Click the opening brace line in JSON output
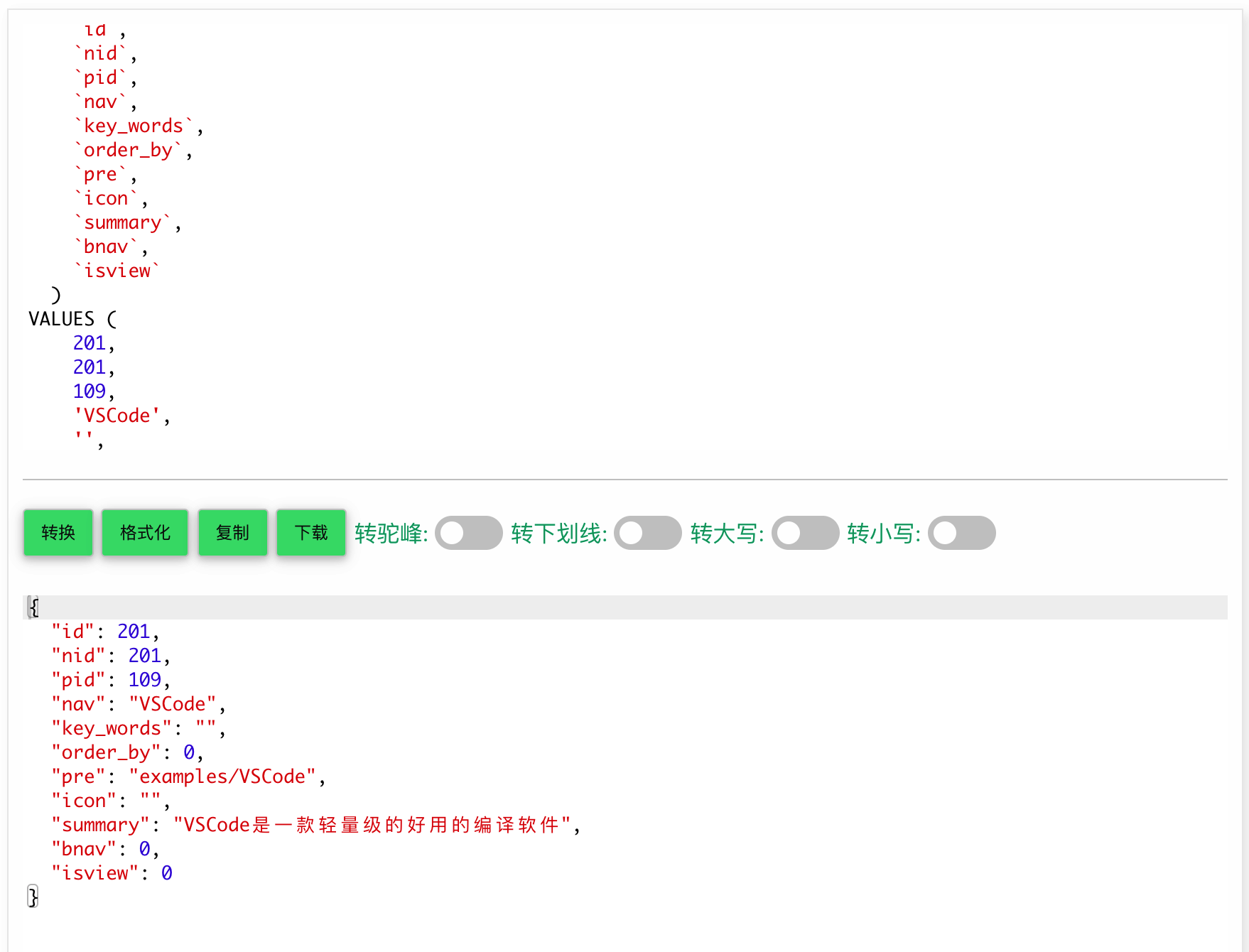Screen dimensions: 1249x952 click(x=625, y=607)
